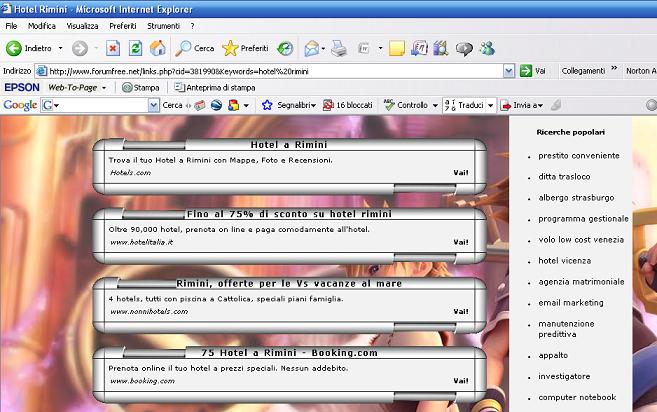Expand the Indietro history dropdown arrow
This screenshot has height=412, width=657.
click(60, 49)
